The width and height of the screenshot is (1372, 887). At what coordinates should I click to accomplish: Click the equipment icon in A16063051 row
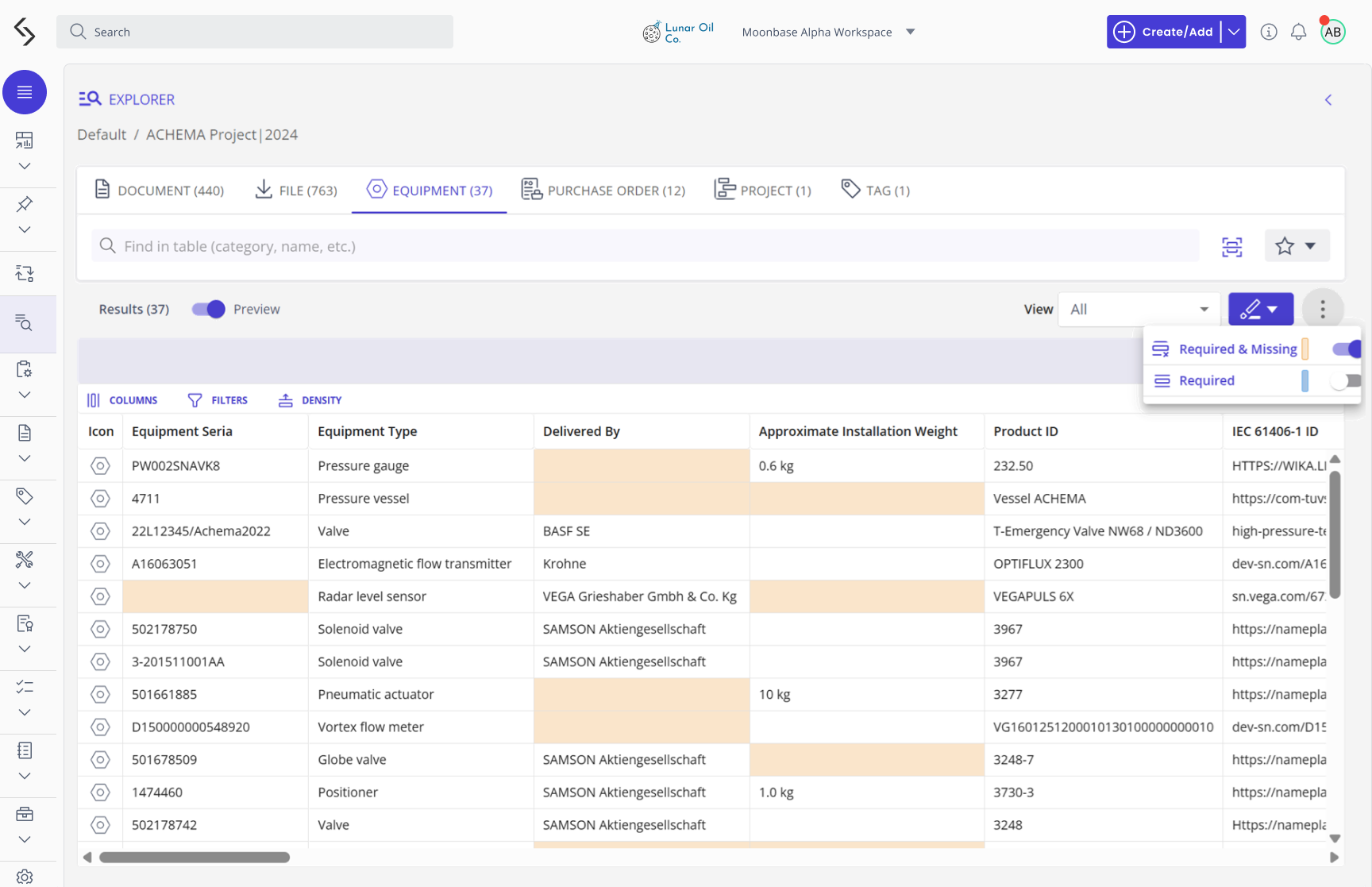[x=100, y=564]
